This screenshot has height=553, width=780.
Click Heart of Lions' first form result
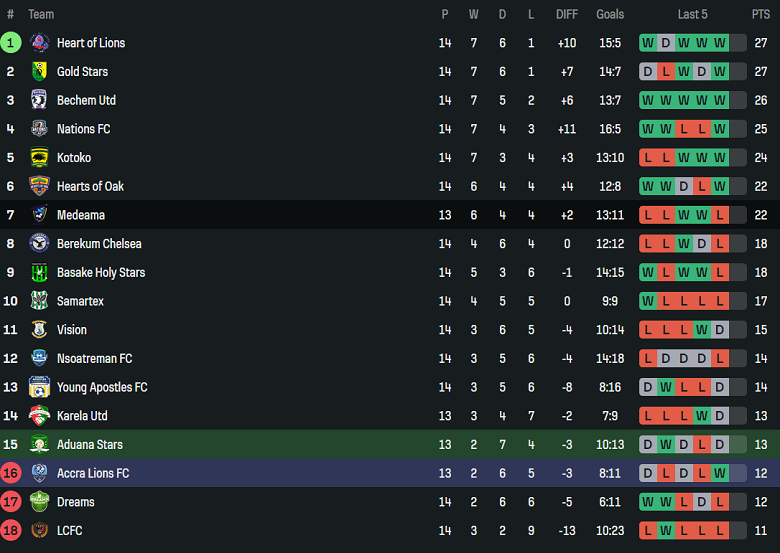click(x=648, y=43)
